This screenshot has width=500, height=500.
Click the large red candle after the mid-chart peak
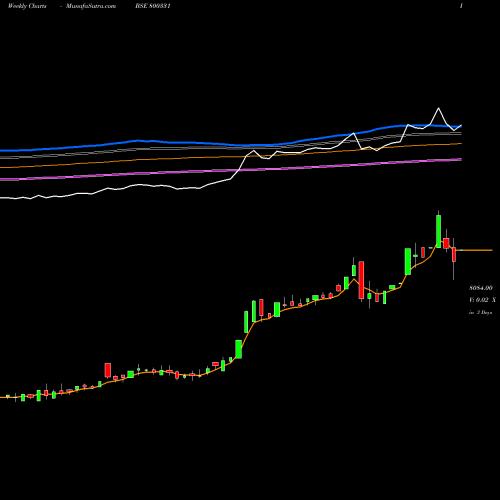tap(361, 280)
